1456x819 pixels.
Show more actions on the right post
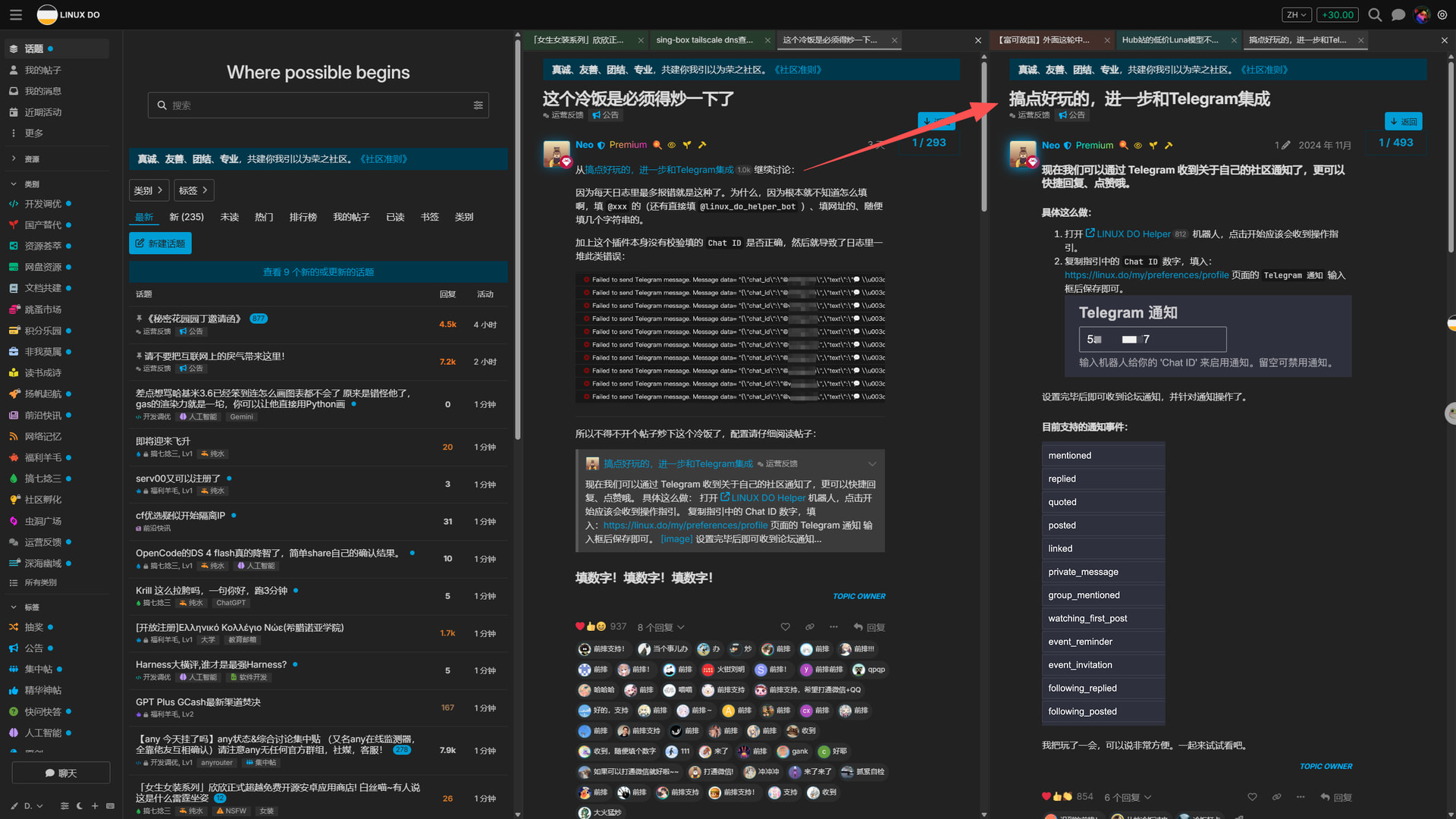[x=1301, y=797]
